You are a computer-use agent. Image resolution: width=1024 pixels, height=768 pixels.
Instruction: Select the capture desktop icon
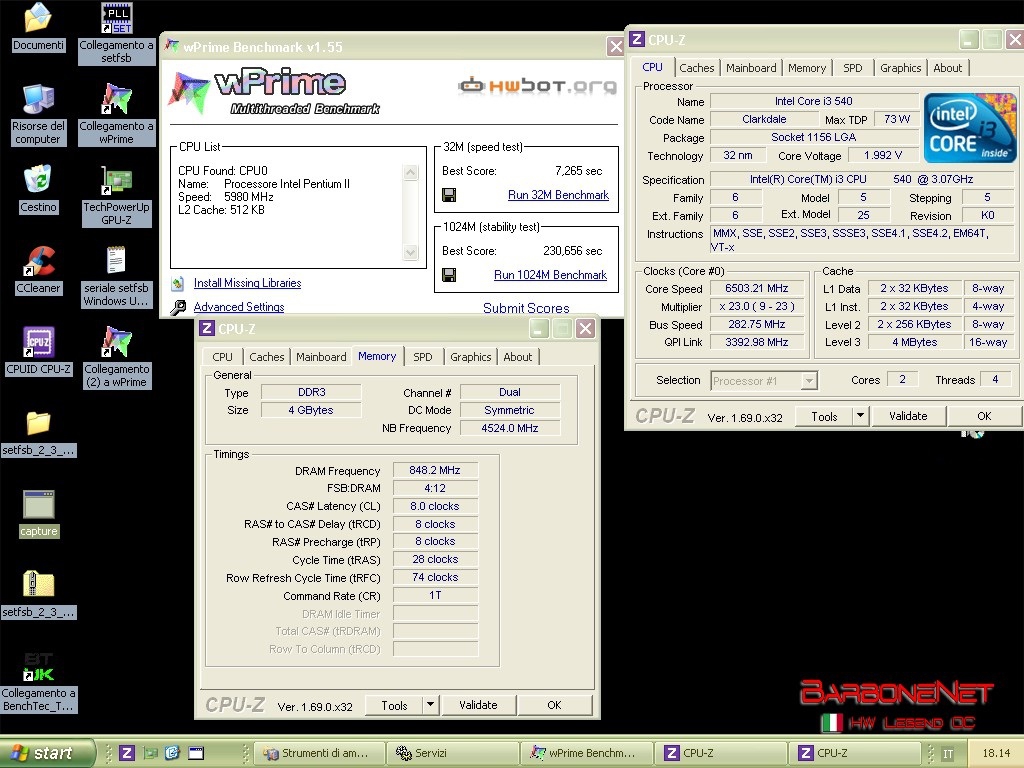tap(39, 505)
